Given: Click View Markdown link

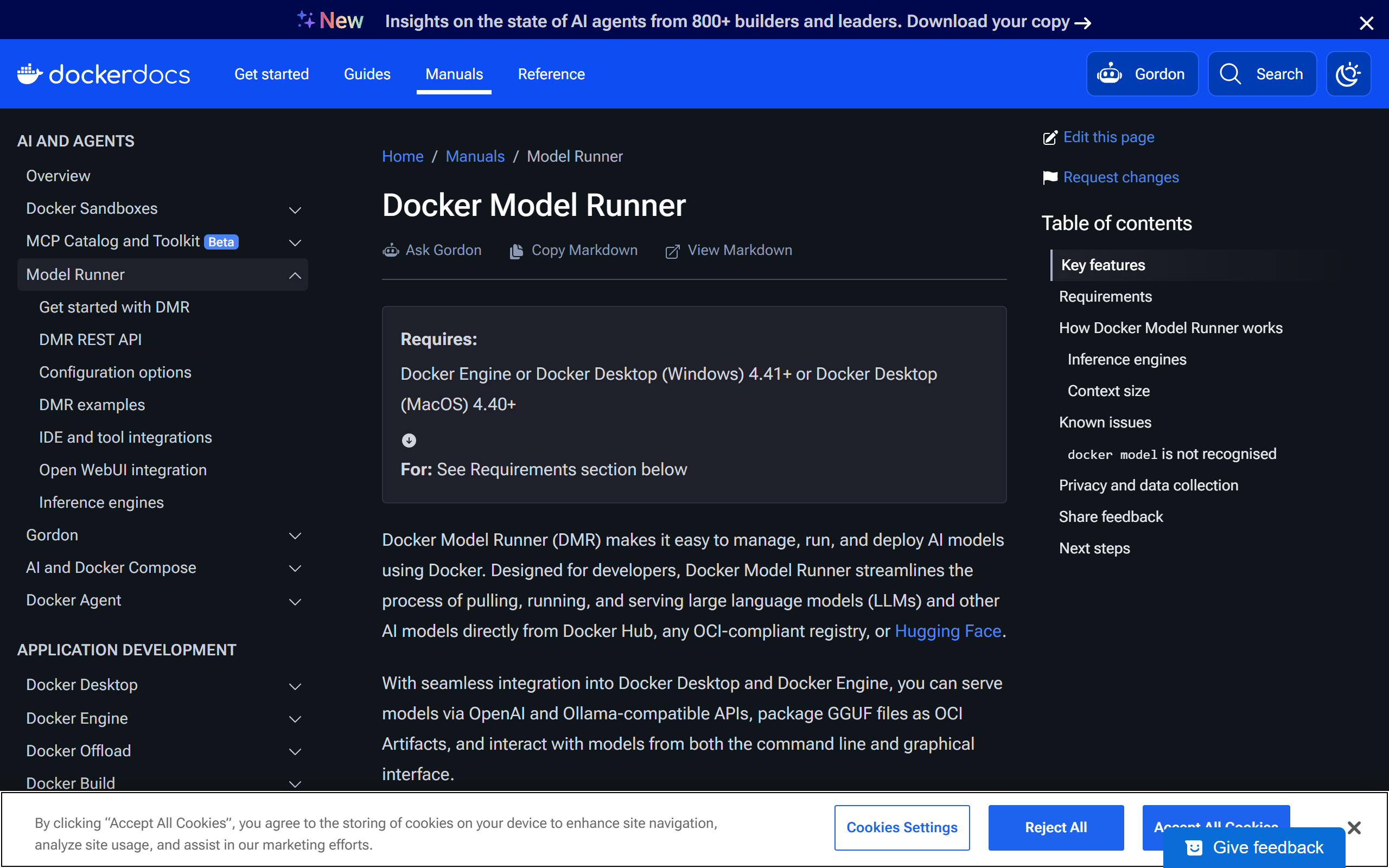Looking at the screenshot, I should point(728,250).
